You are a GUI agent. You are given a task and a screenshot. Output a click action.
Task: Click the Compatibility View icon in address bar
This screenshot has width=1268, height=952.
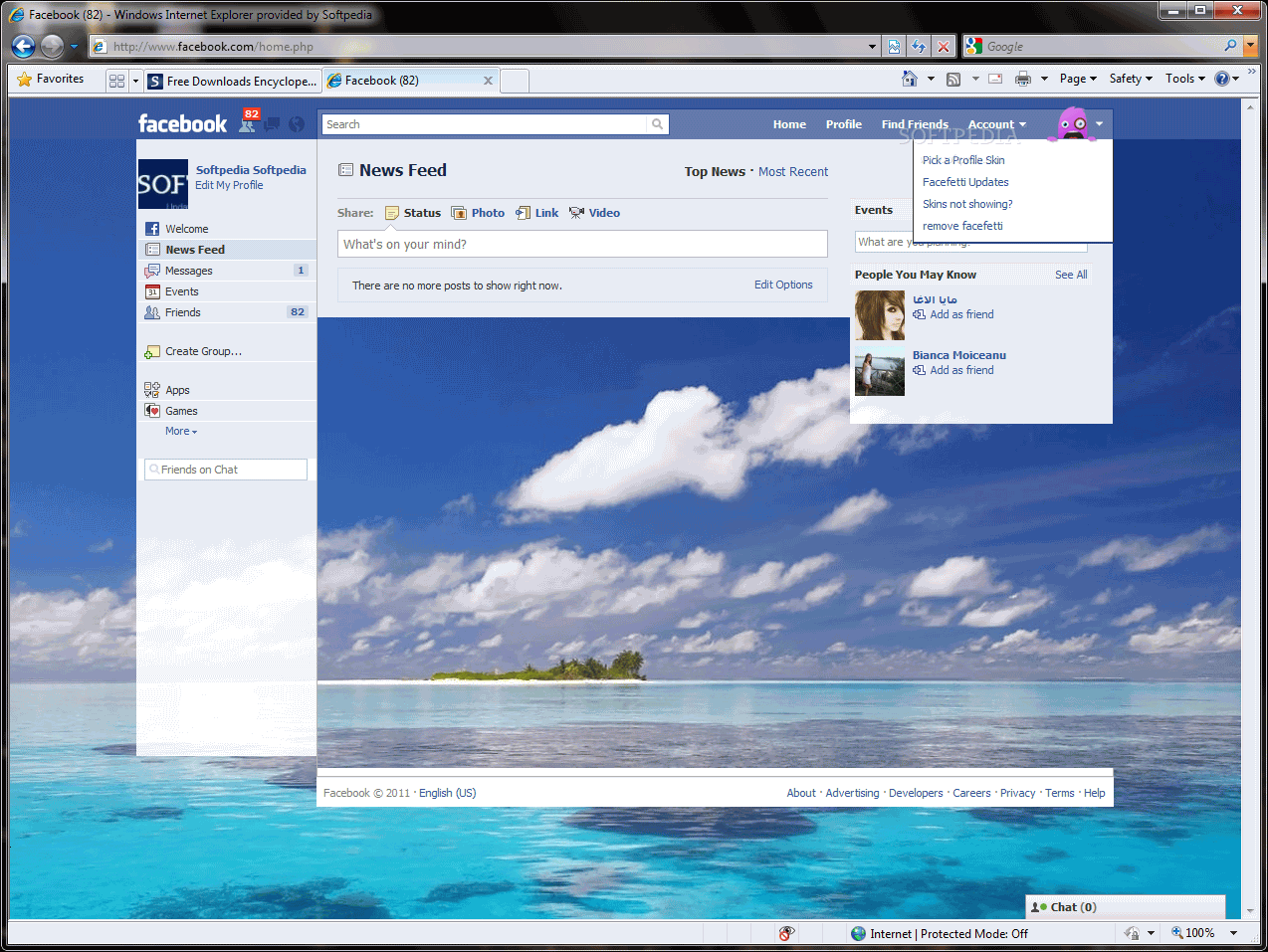(x=894, y=46)
